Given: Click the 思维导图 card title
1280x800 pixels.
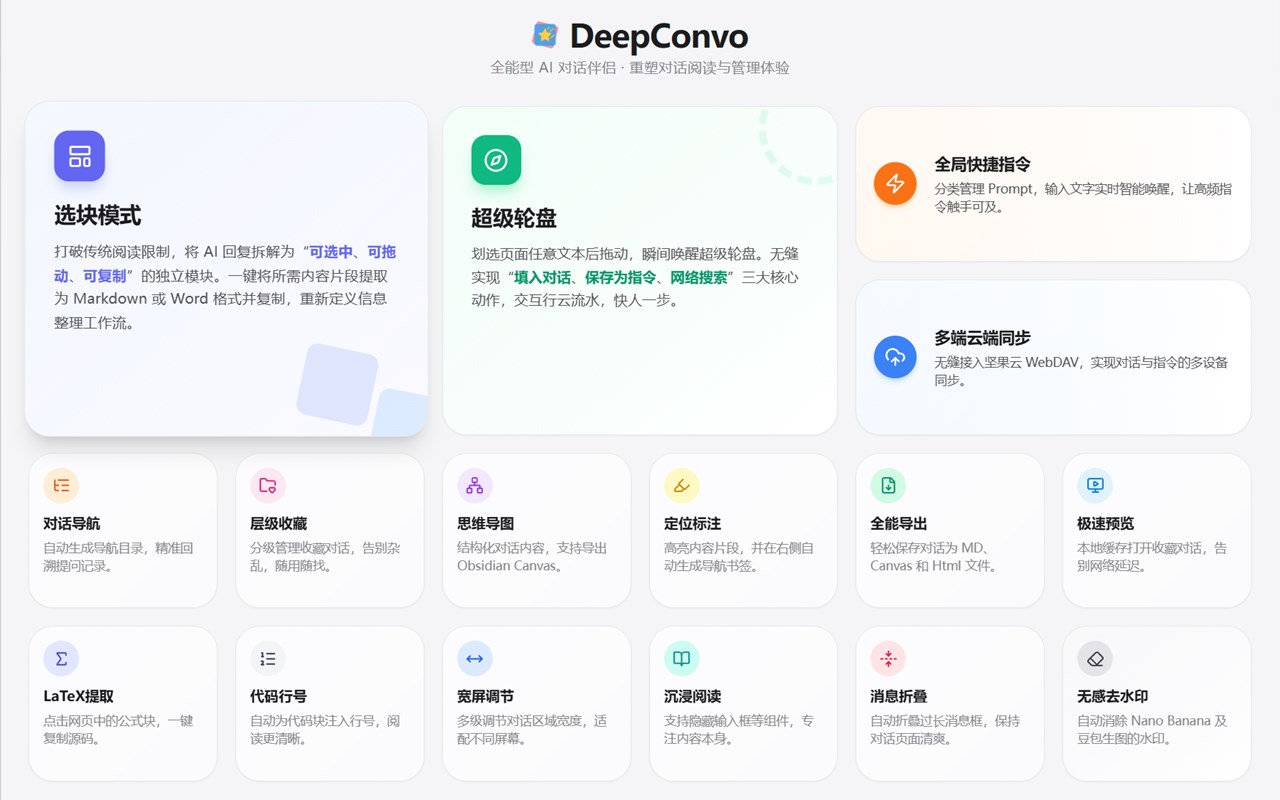Looking at the screenshot, I should coord(486,524).
